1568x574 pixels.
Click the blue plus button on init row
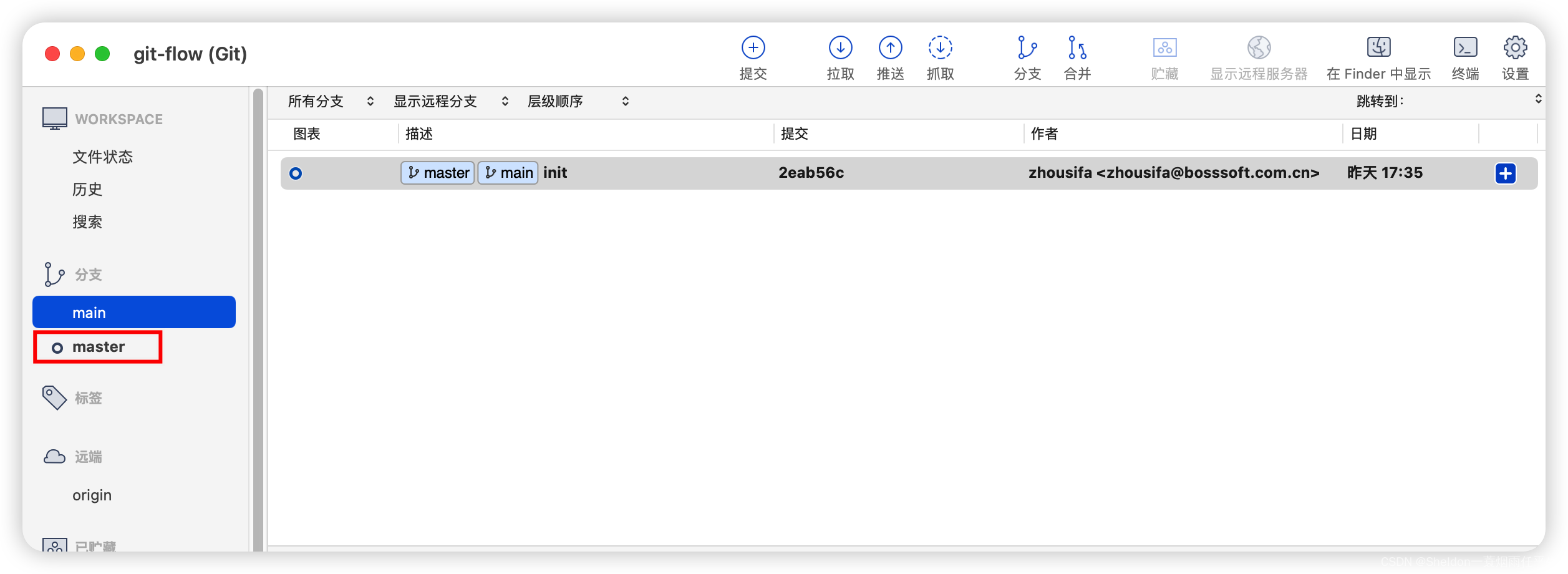1505,173
